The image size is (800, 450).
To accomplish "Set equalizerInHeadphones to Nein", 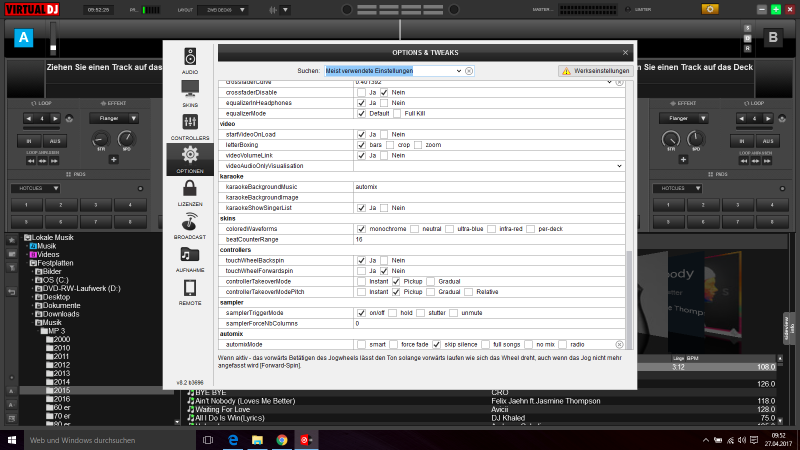I will click(384, 103).
